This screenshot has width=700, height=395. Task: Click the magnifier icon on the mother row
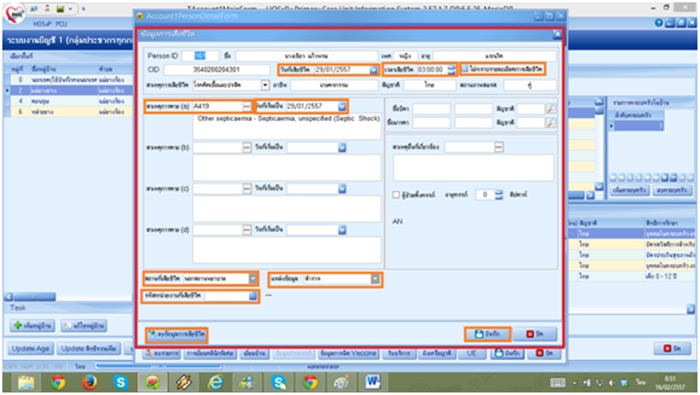click(551, 122)
